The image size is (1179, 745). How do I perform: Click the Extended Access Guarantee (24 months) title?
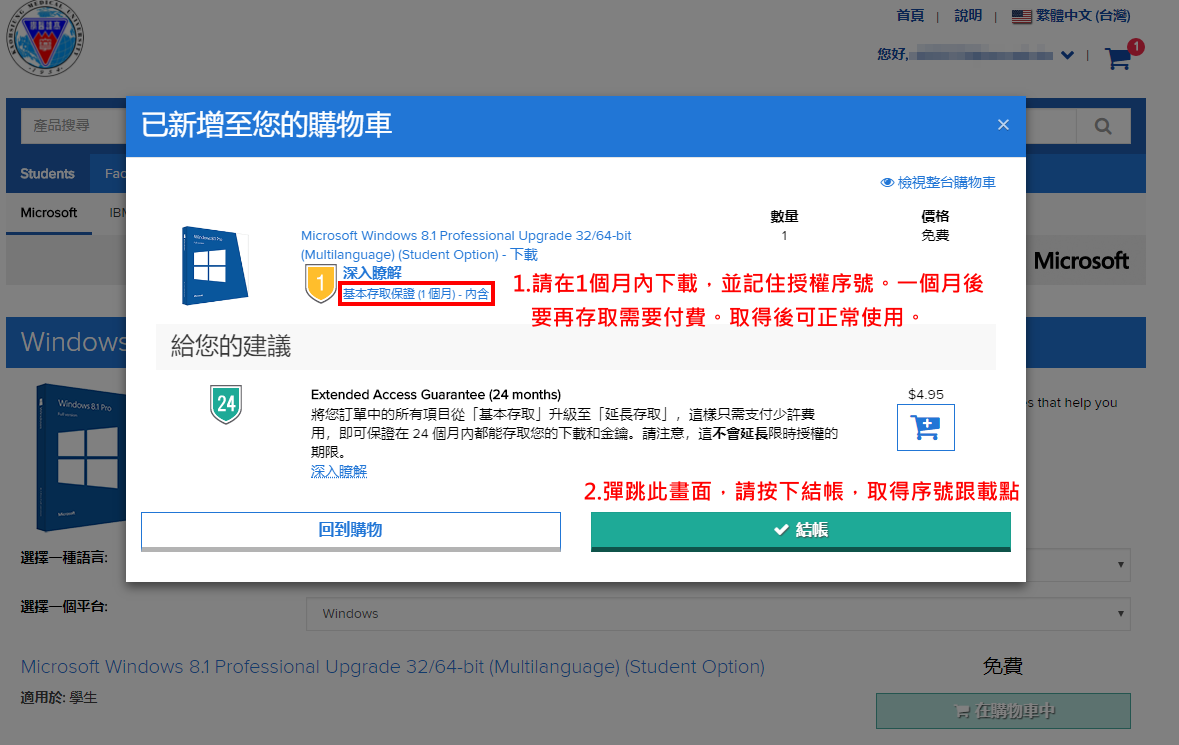(435, 395)
